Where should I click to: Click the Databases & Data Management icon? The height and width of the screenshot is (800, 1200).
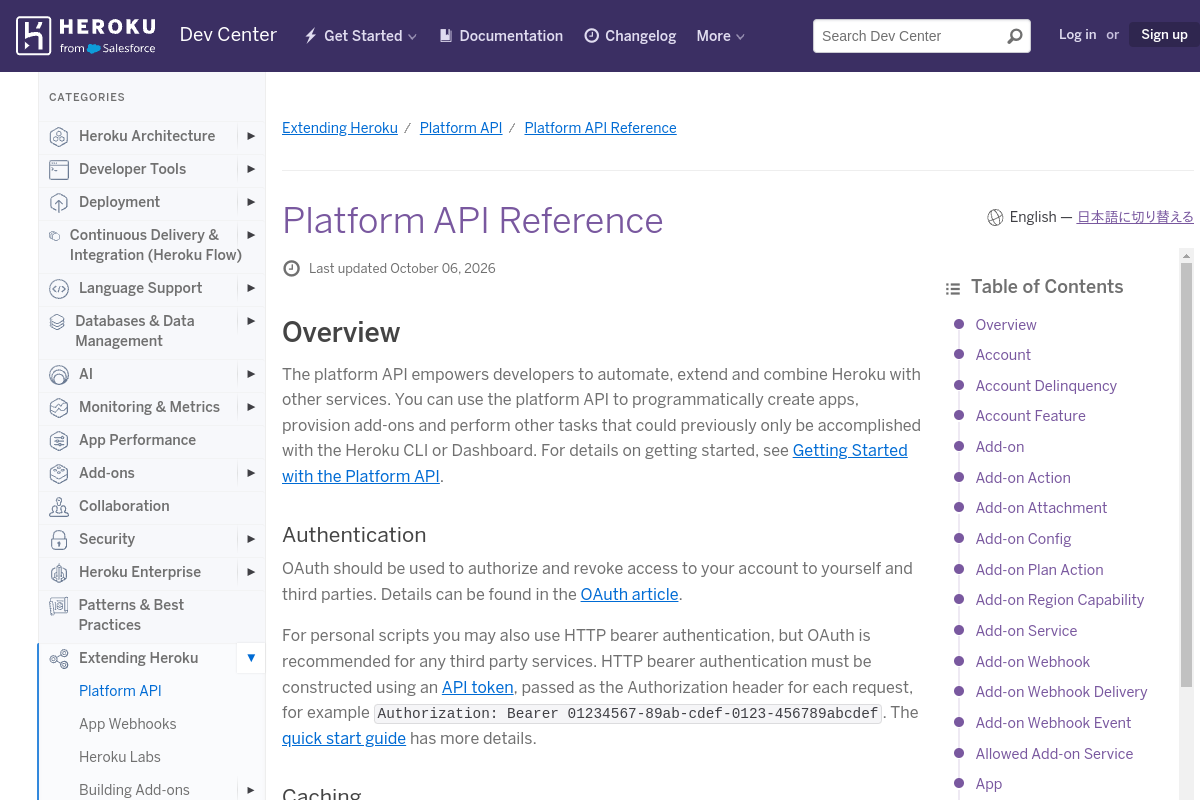(x=57, y=322)
